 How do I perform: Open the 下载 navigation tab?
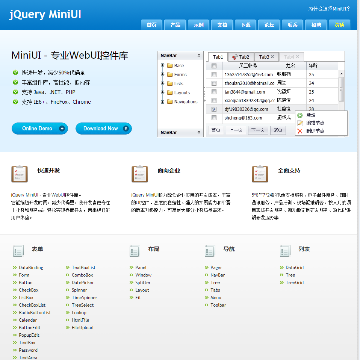point(246,25)
